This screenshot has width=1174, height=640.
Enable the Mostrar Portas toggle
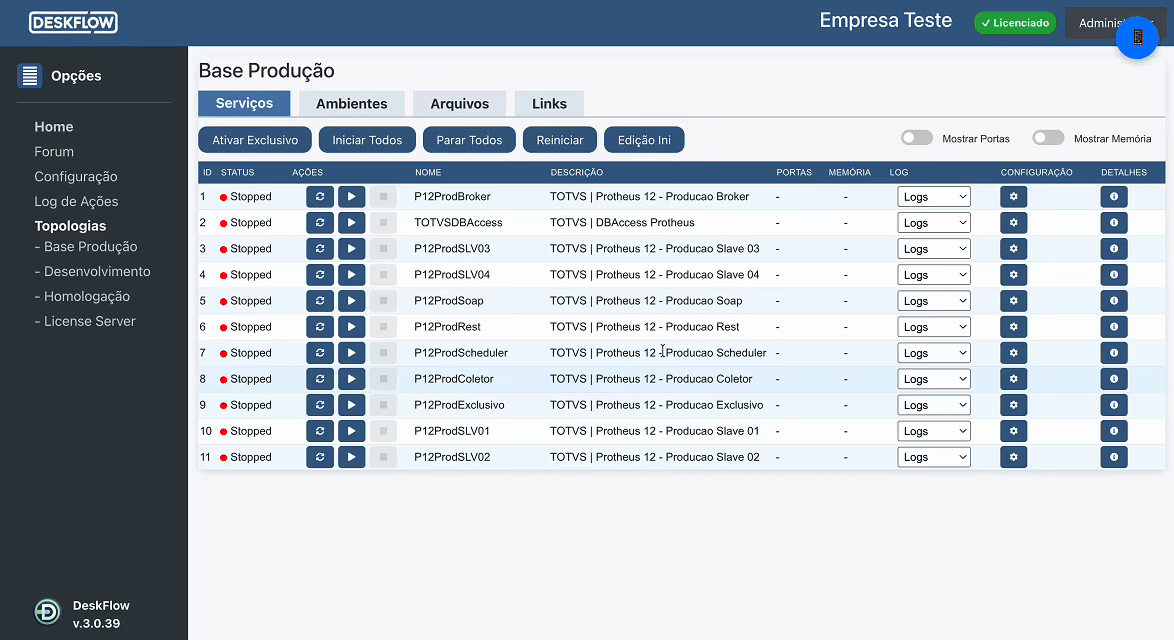[x=916, y=139]
